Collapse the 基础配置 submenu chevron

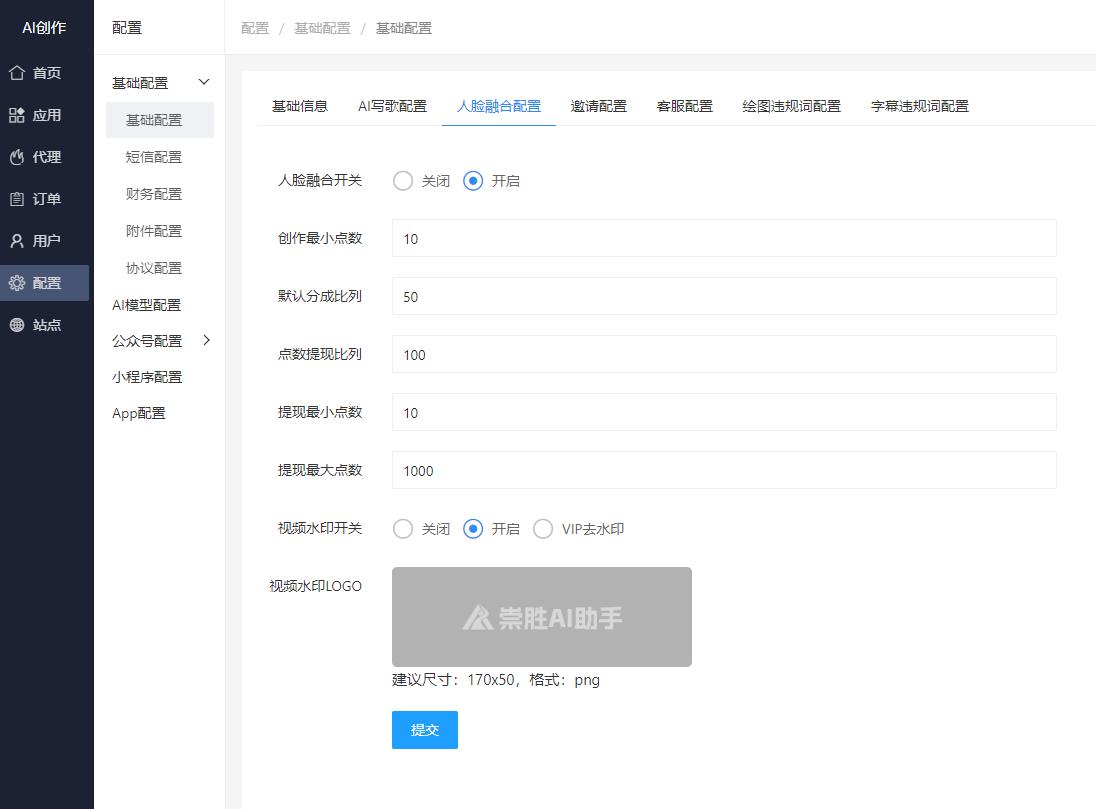click(x=205, y=82)
